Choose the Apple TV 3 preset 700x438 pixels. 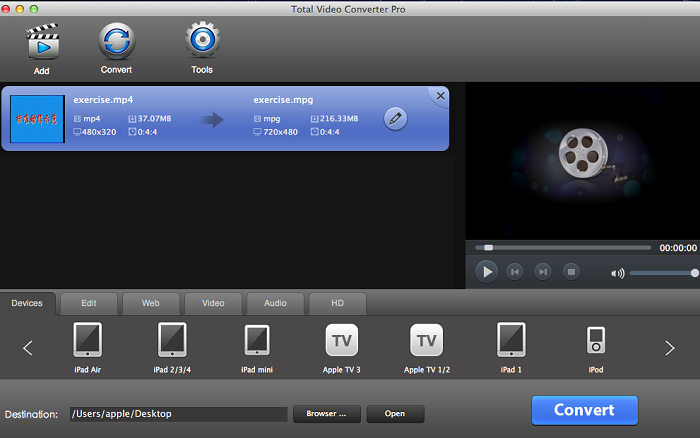(342, 340)
